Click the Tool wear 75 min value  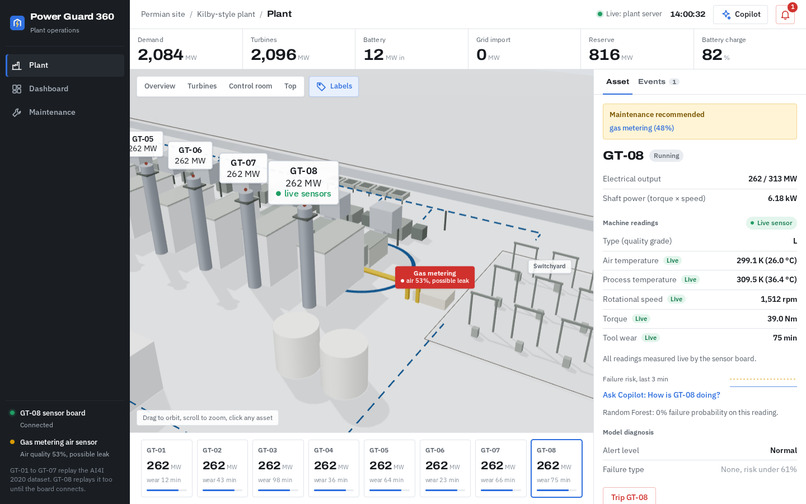pos(784,338)
